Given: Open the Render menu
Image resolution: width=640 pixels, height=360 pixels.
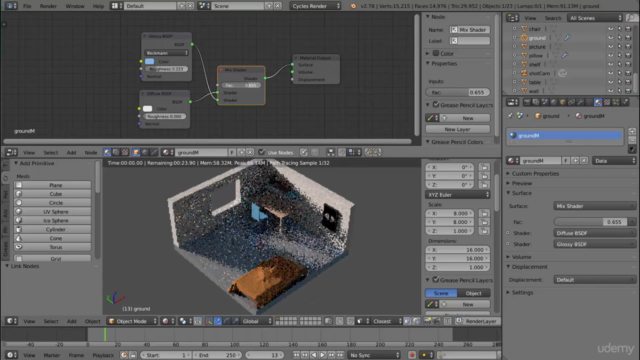Looking at the screenshot, I should [x=48, y=6].
